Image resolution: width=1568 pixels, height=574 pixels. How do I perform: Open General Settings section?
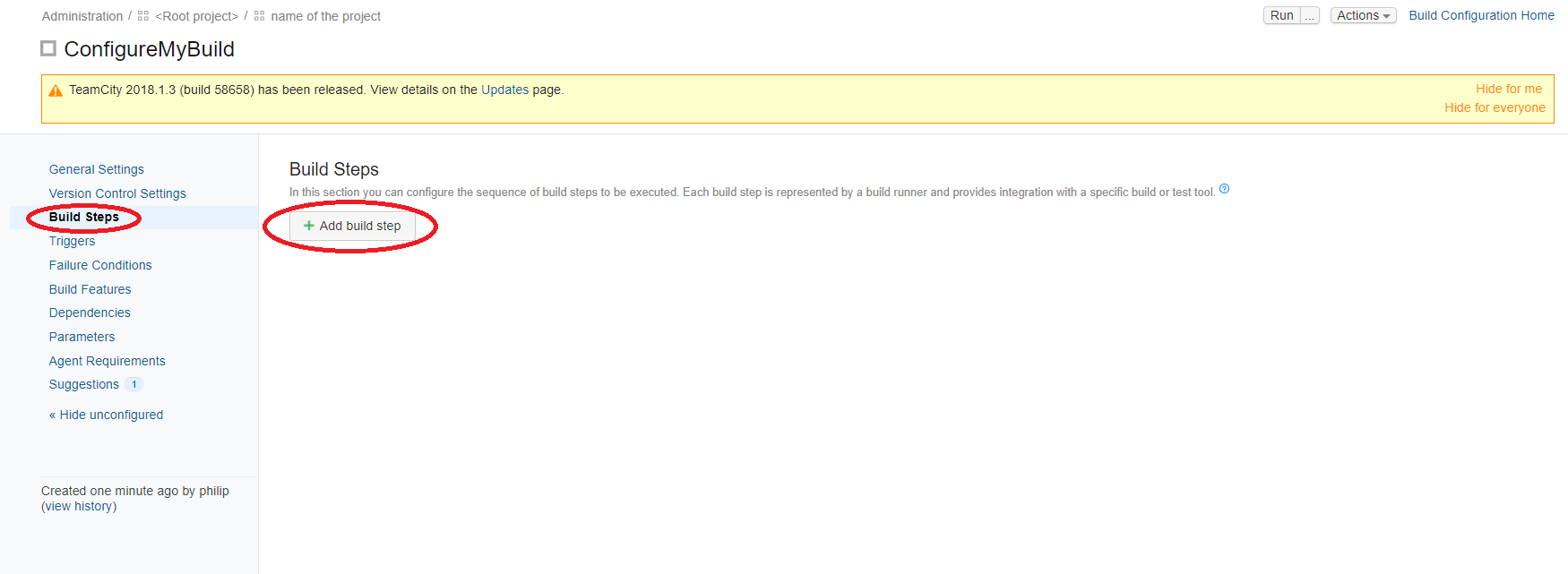(x=96, y=169)
